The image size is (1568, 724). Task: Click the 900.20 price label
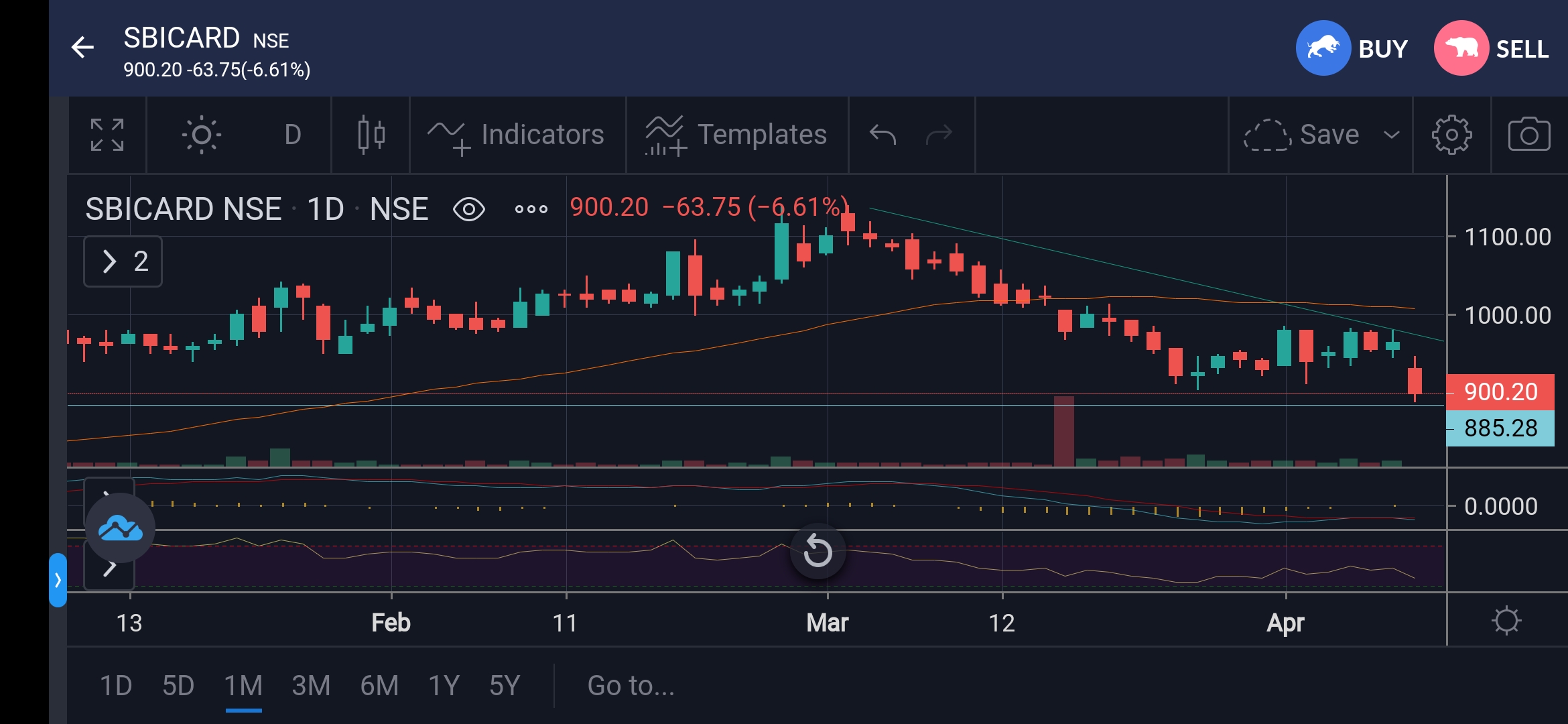1500,392
